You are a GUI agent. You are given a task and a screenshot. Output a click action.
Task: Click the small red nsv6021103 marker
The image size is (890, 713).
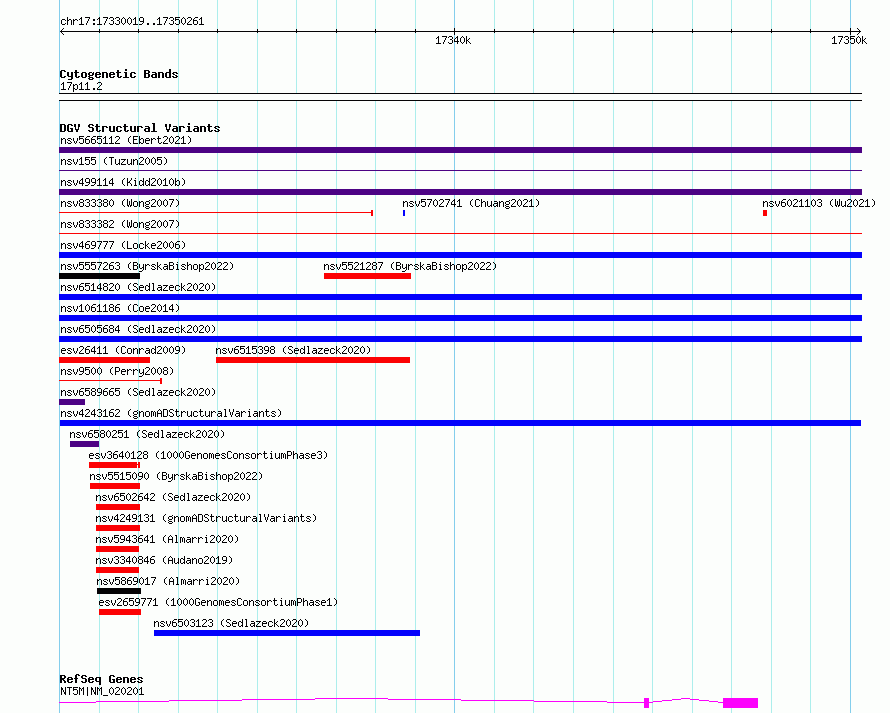tap(765, 213)
